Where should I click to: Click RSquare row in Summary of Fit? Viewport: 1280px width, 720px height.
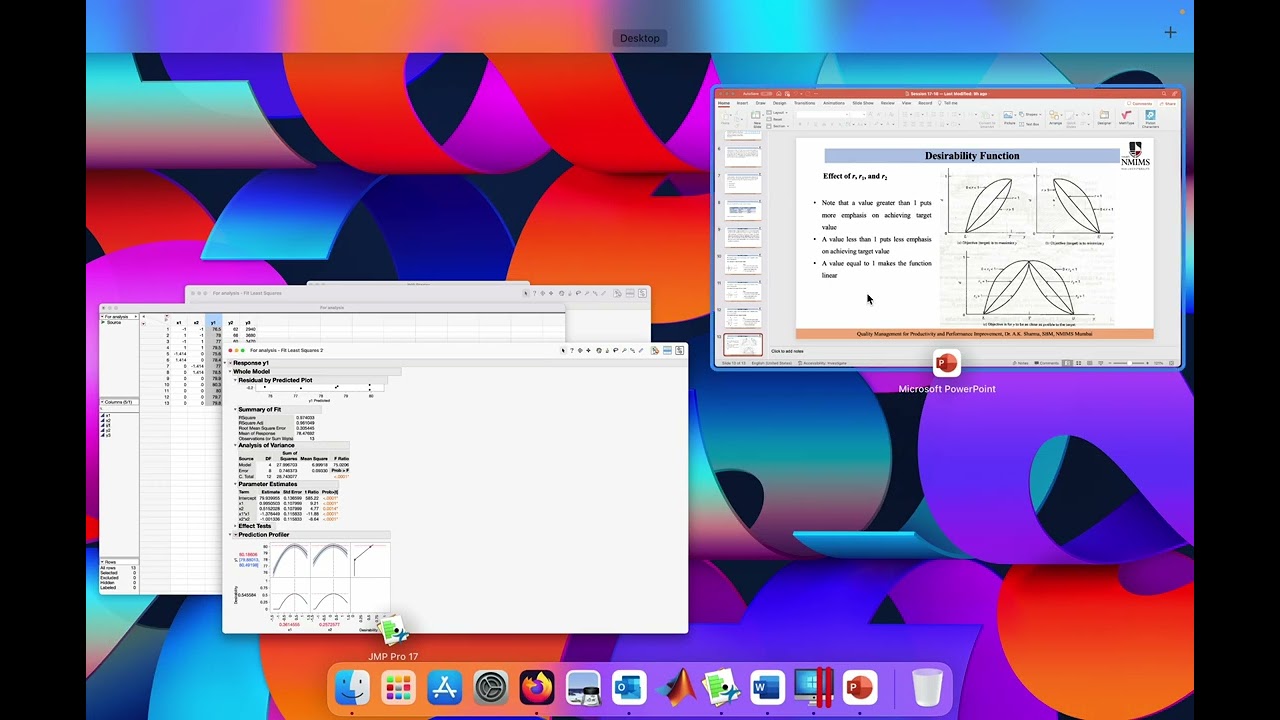click(277, 417)
